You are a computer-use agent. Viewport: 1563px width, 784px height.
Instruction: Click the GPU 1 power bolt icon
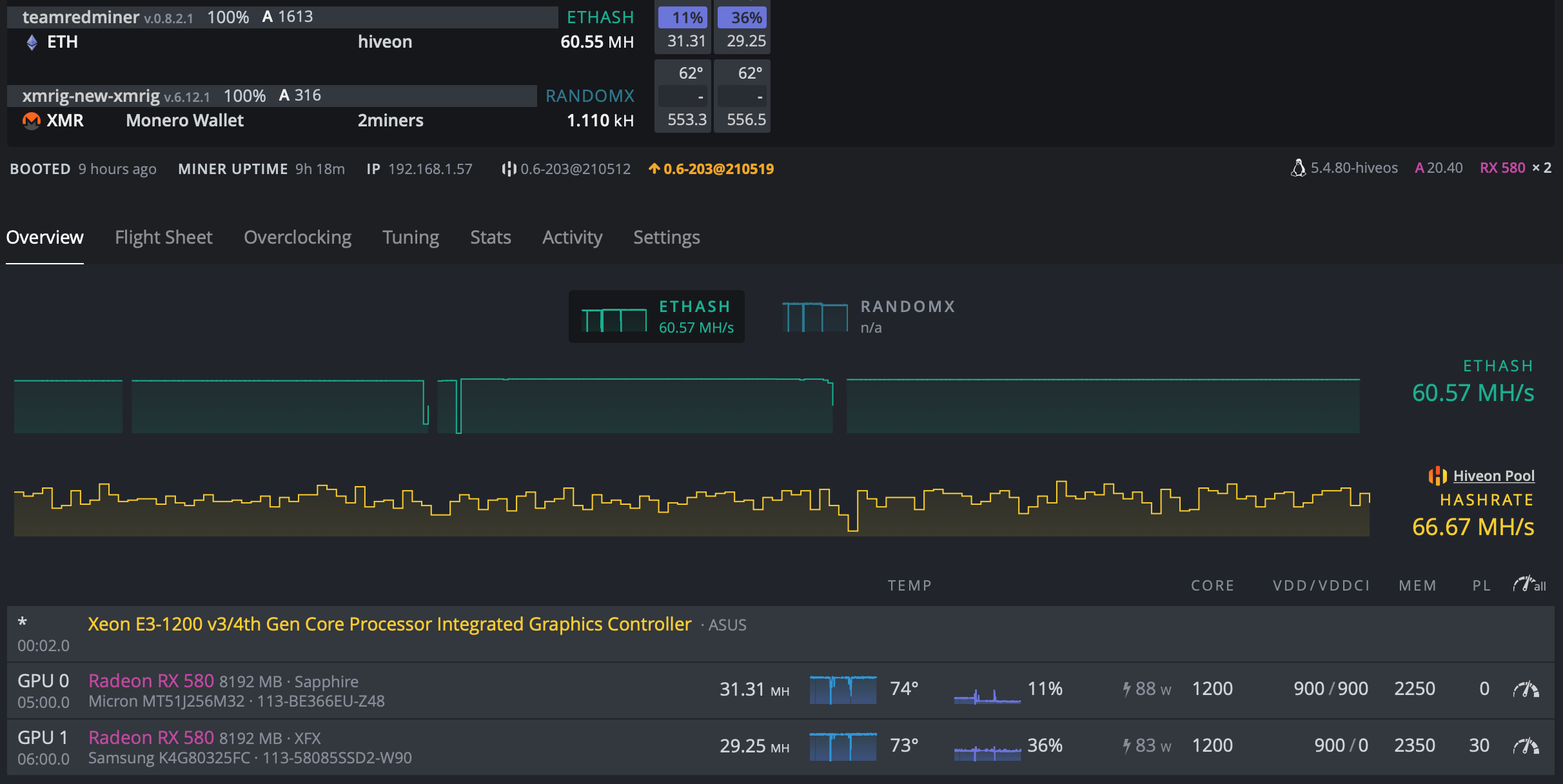pos(1126,746)
